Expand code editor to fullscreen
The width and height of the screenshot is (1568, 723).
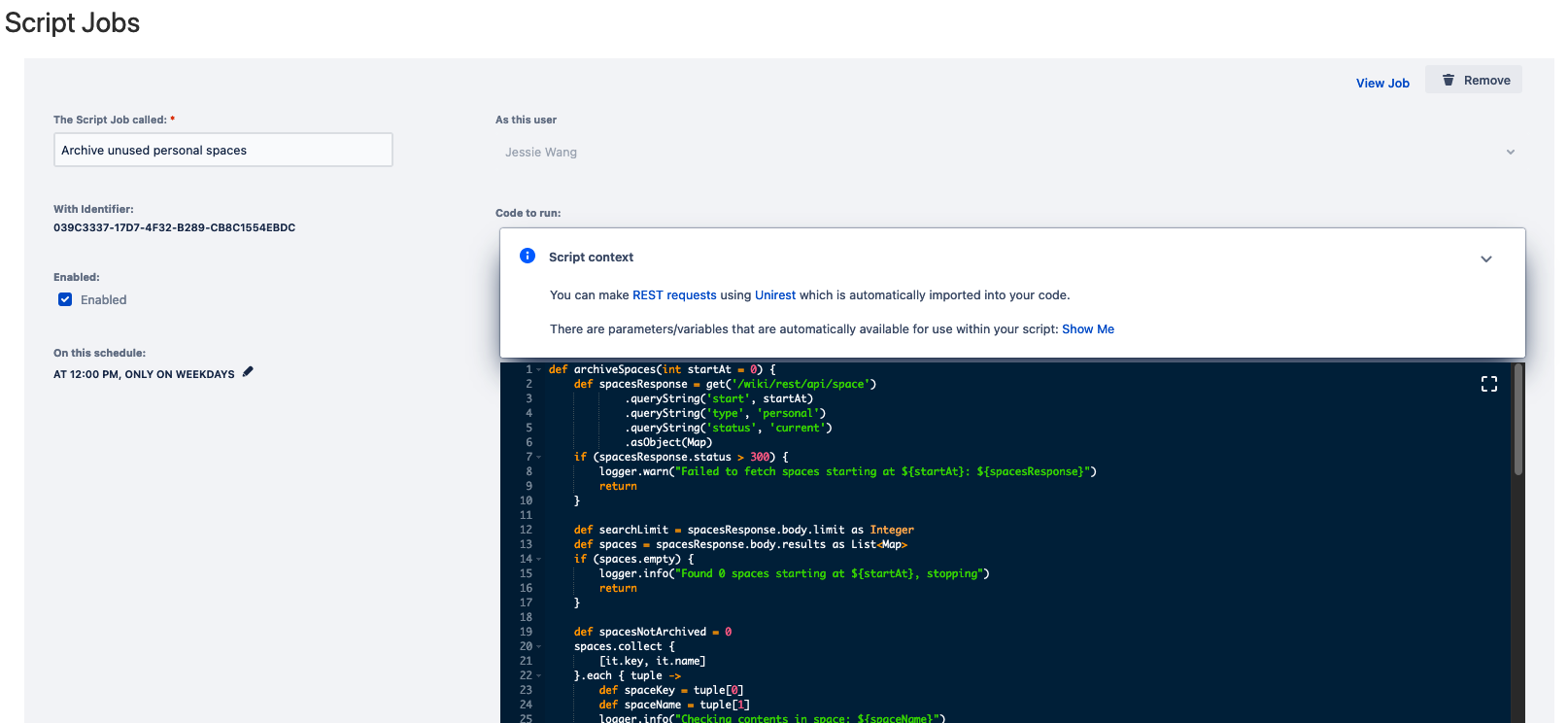pos(1488,384)
